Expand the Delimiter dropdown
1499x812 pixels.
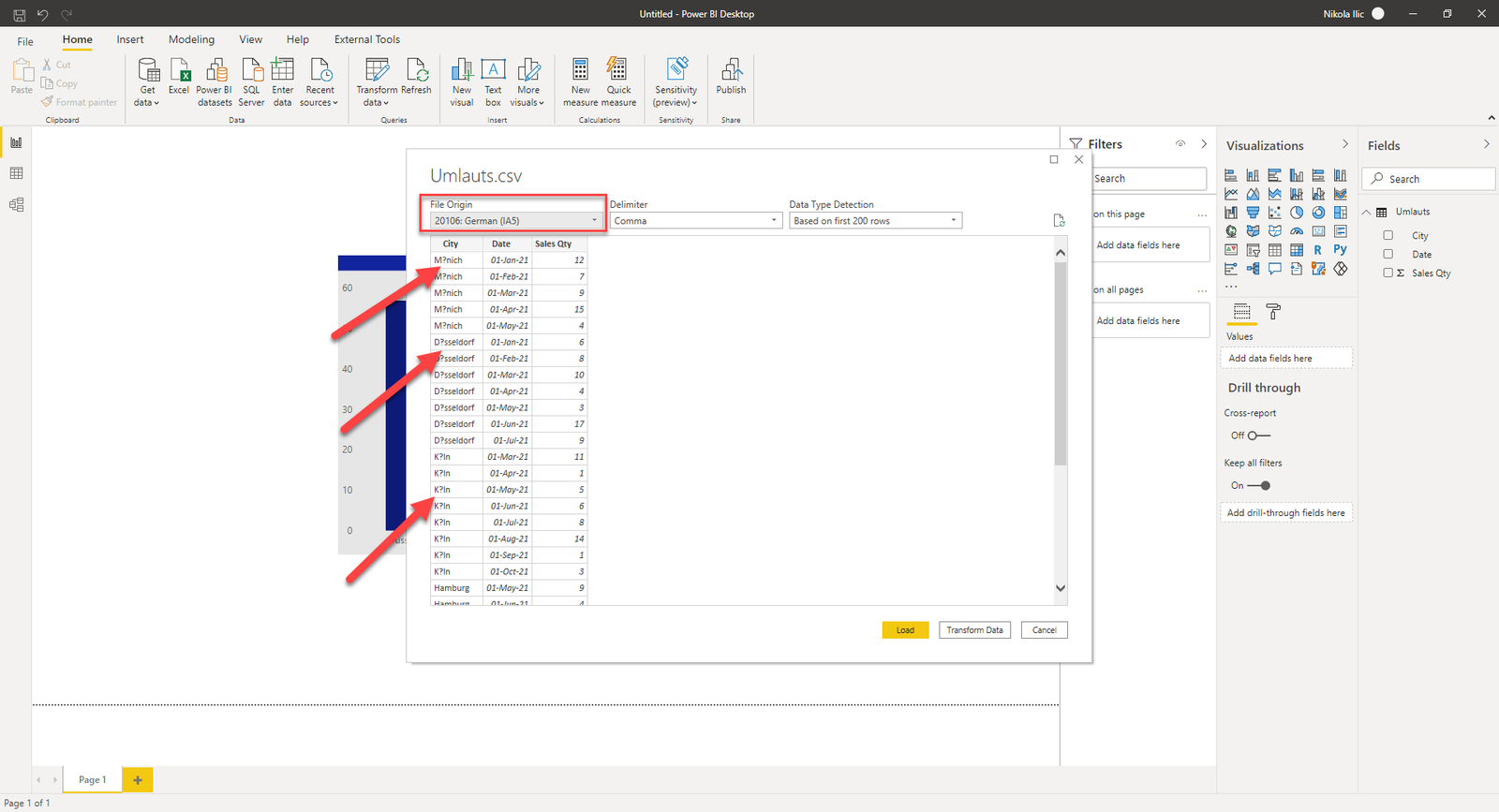click(695, 221)
